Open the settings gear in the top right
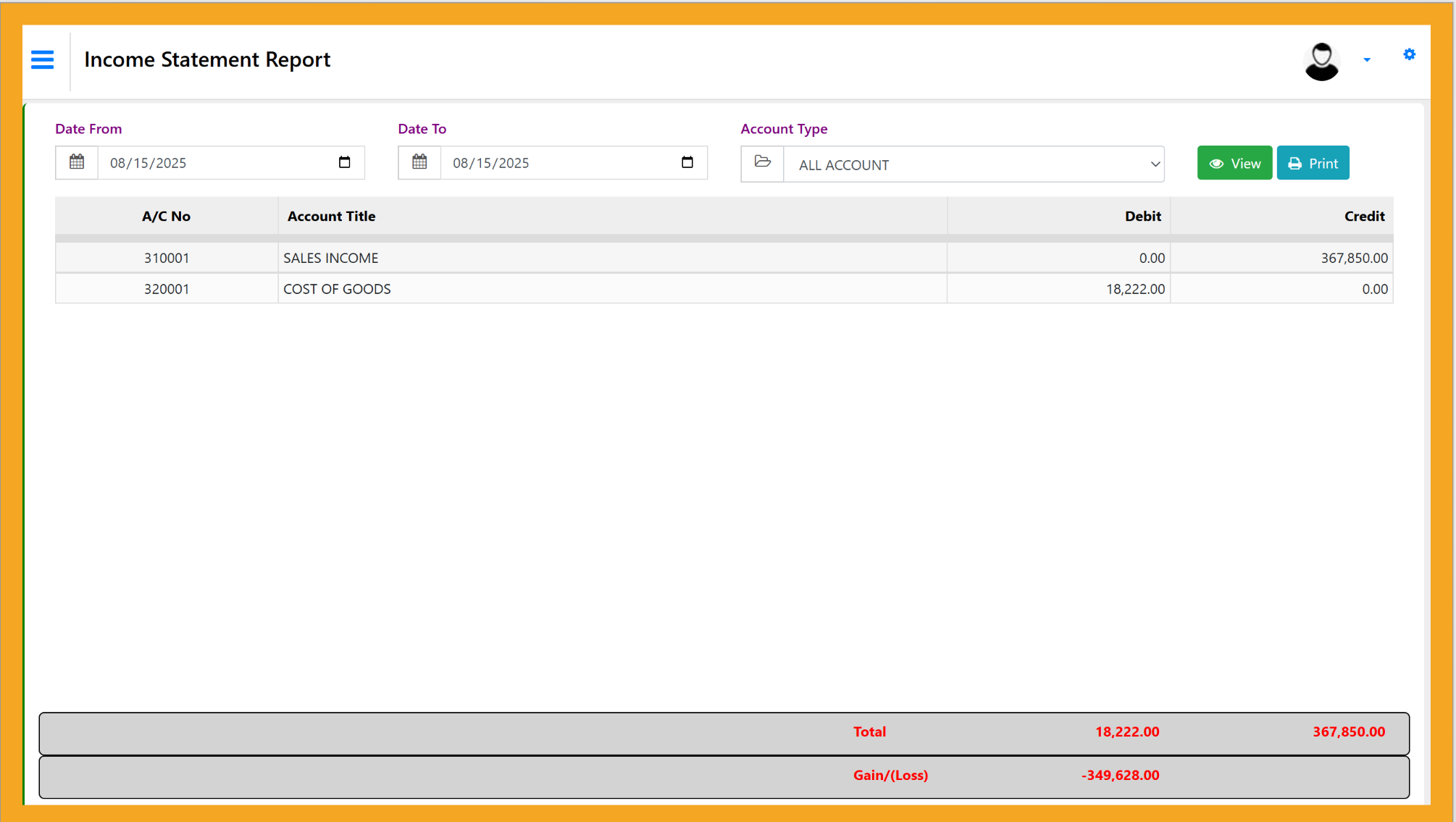Image resolution: width=1456 pixels, height=822 pixels. [x=1409, y=54]
